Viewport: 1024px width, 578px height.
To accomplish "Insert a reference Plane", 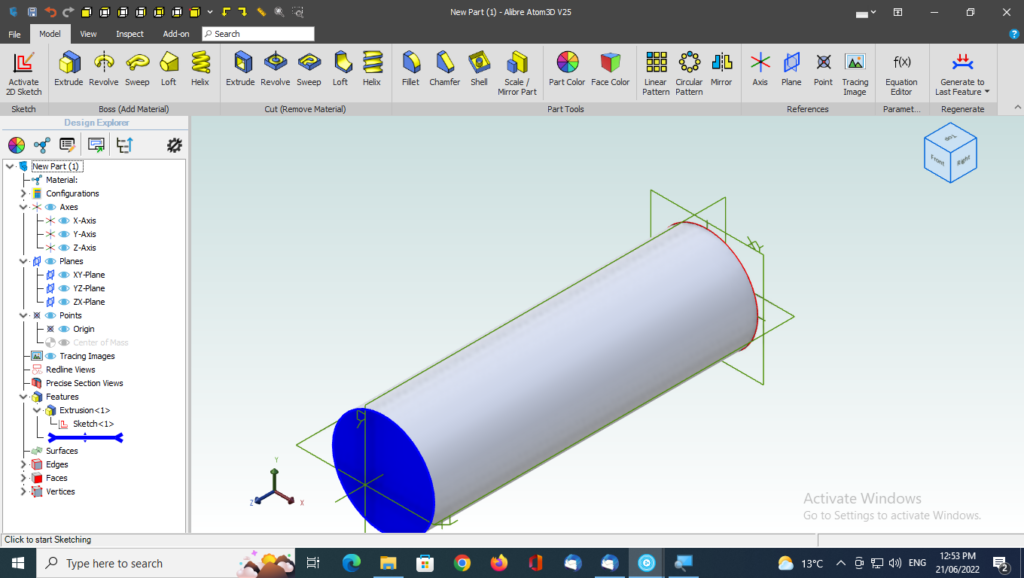I will pos(791,69).
